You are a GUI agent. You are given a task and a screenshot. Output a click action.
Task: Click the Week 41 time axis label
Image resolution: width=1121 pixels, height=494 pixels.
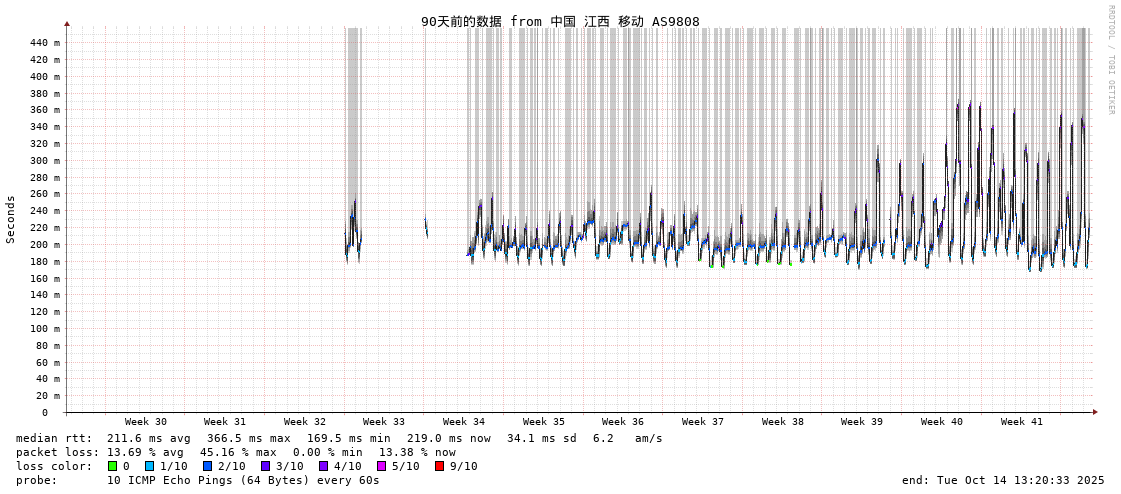(x=1021, y=422)
